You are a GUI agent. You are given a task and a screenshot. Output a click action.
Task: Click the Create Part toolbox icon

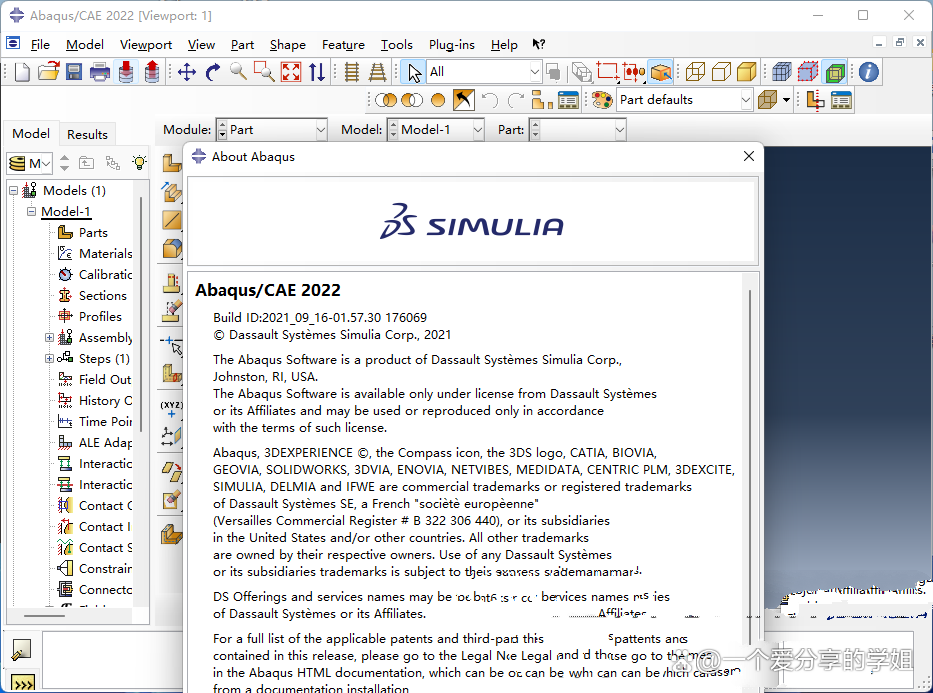point(172,162)
